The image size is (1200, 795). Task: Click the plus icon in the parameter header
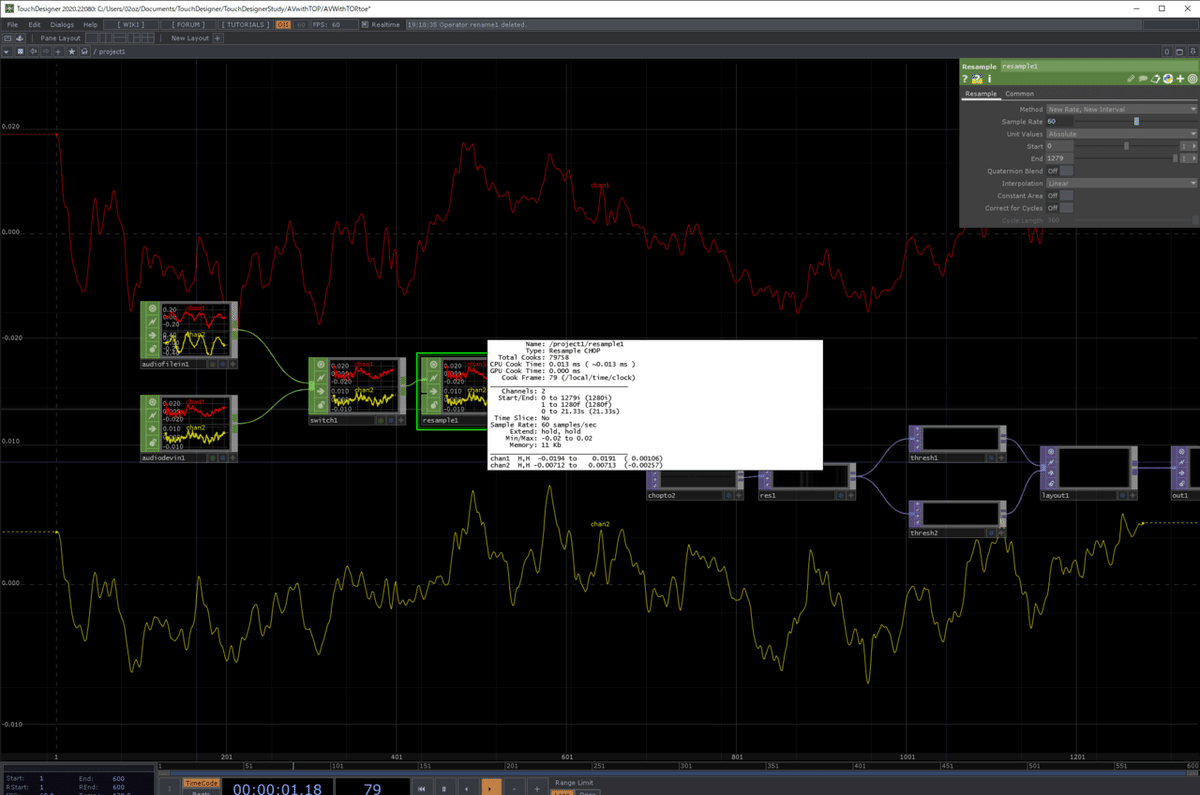point(1180,78)
